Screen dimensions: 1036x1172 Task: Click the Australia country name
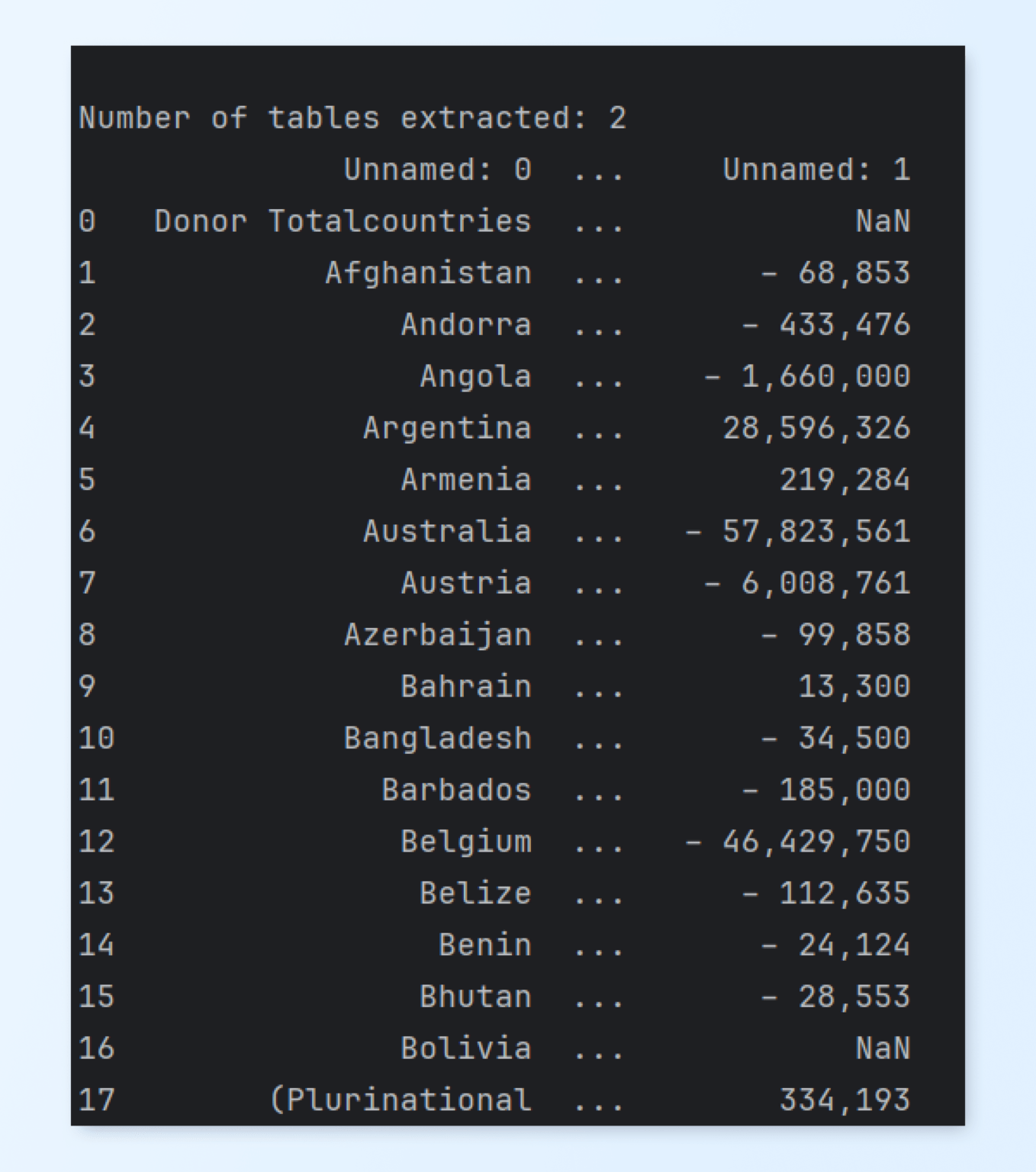(447, 531)
